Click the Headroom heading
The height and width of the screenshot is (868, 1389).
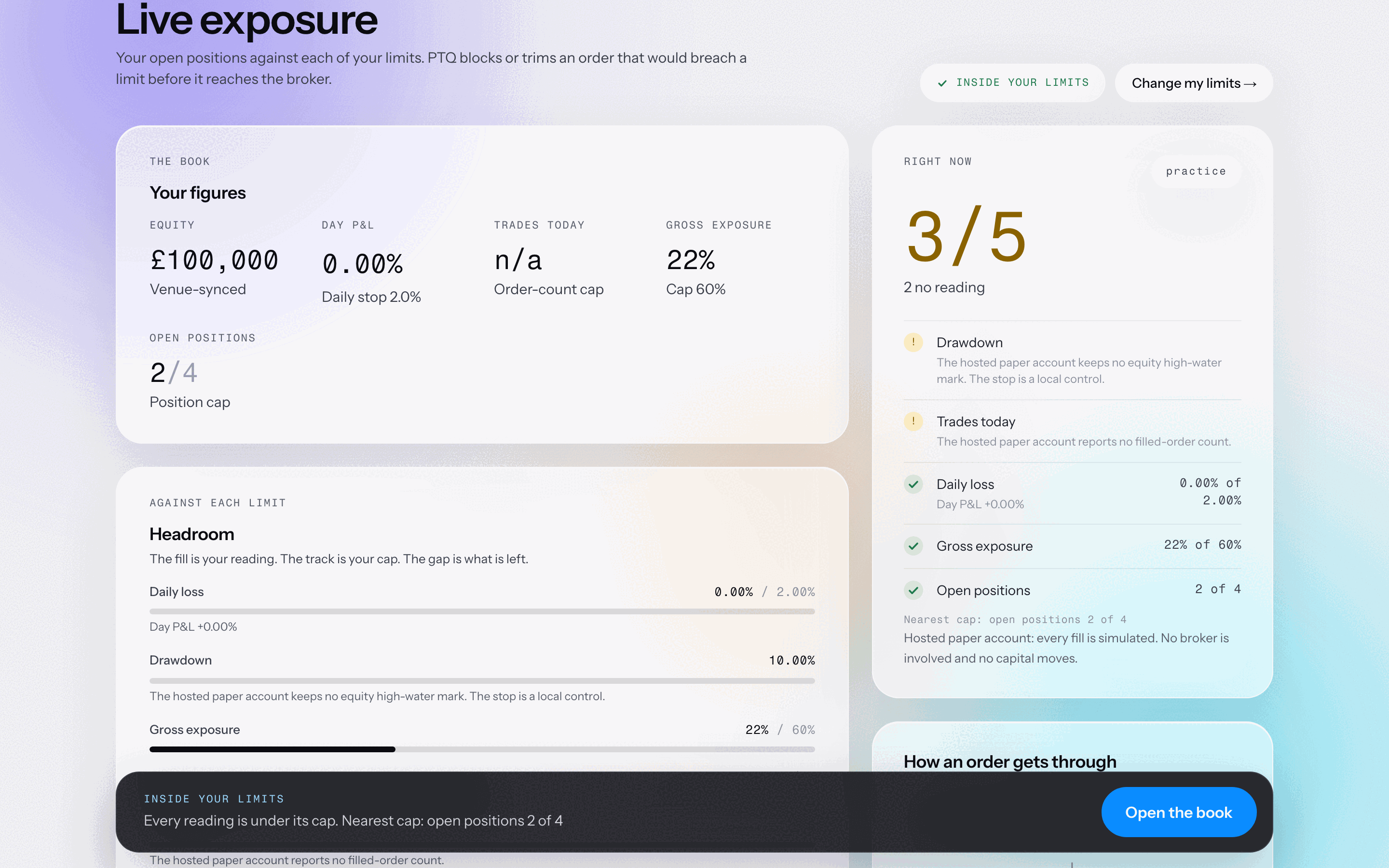point(191,534)
